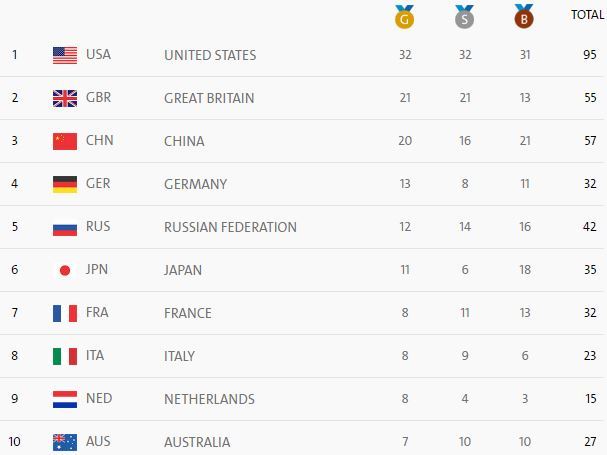607x455 pixels.
Task: Click the Italy flag icon
Action: coord(65,356)
